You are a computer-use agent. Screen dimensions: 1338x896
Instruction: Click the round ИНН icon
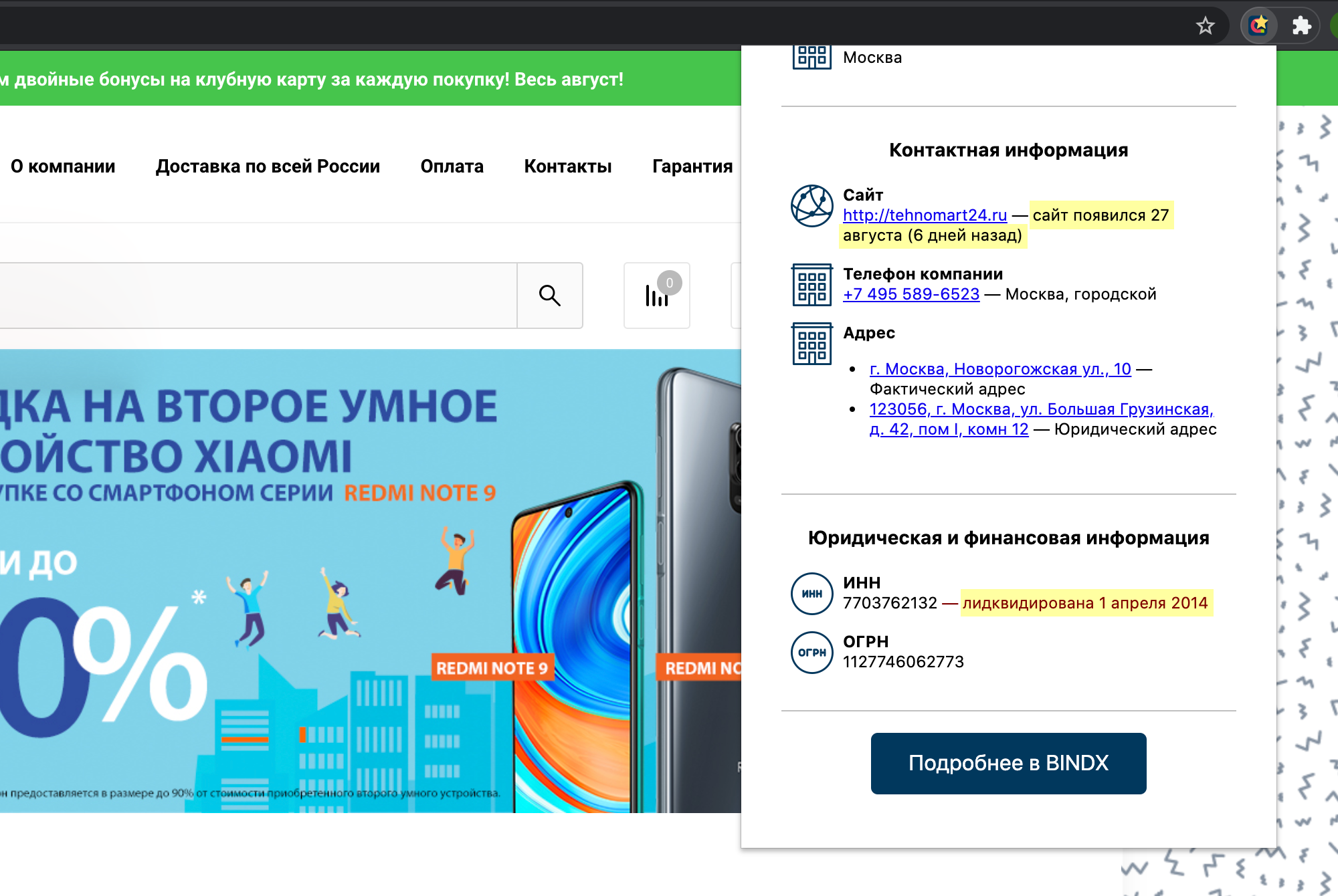pyautogui.click(x=812, y=594)
